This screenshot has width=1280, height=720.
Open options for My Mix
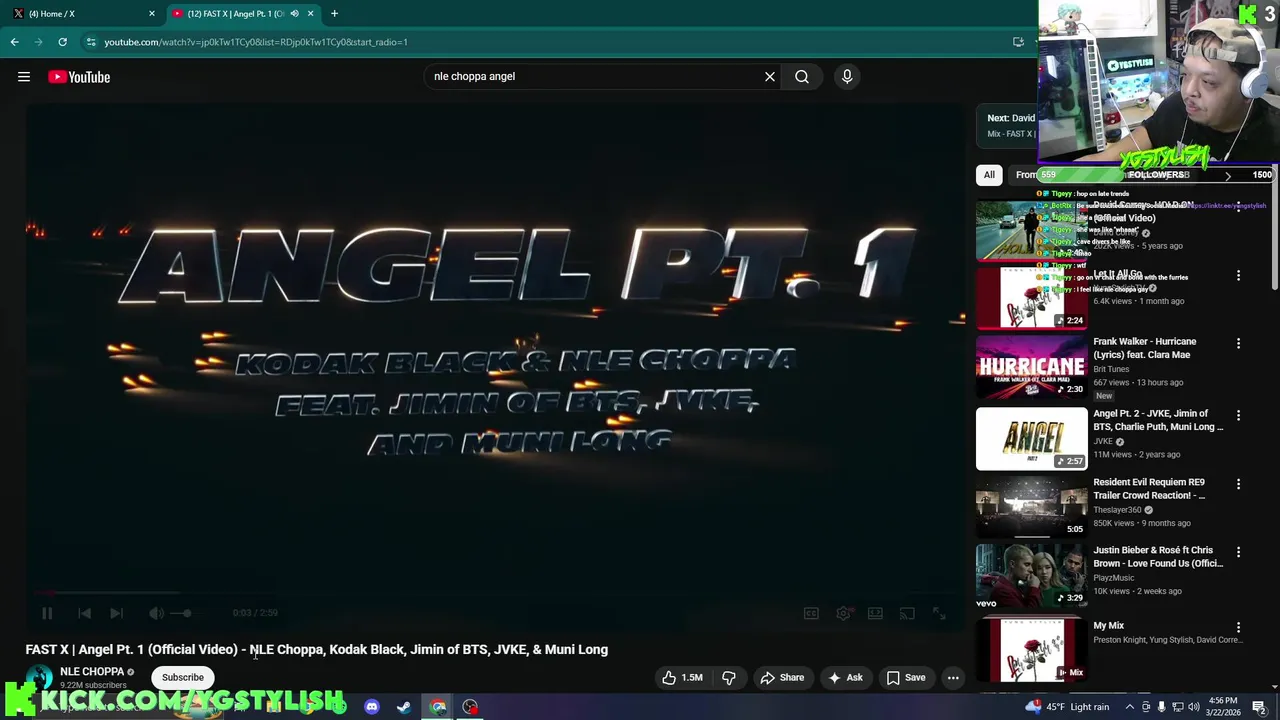pyautogui.click(x=1238, y=627)
